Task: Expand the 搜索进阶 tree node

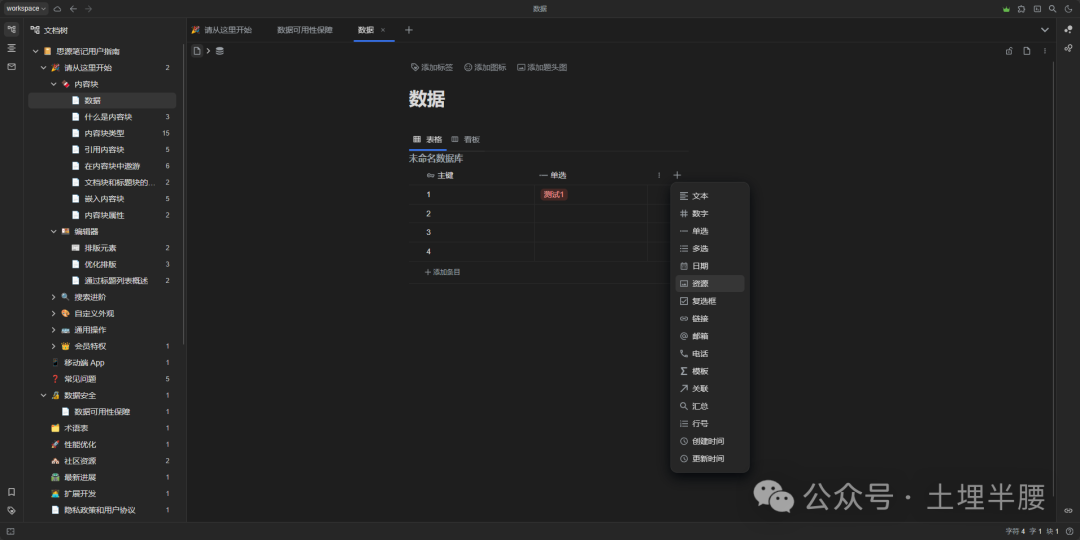Action: click(54, 297)
